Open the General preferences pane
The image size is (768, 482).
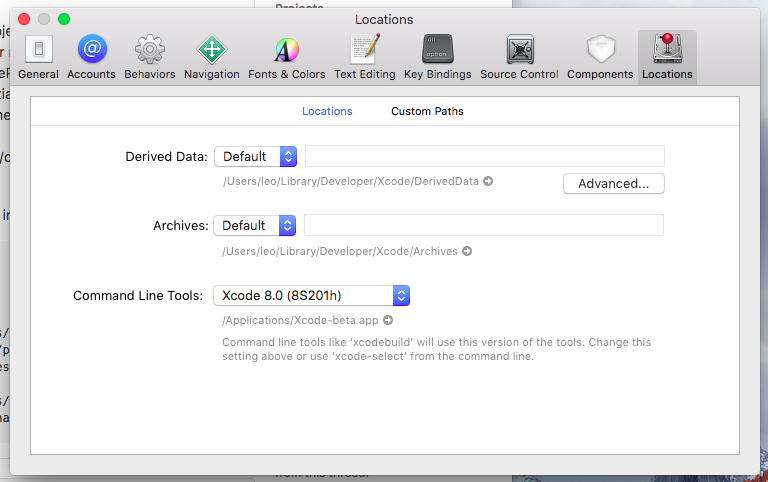click(38, 57)
